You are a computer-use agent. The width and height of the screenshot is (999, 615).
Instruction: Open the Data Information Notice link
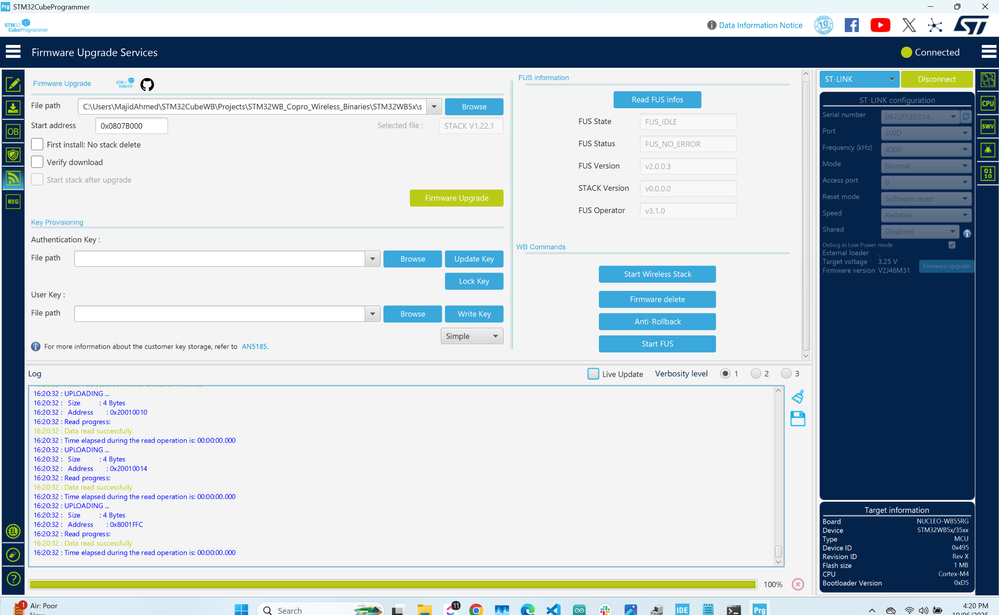(760, 25)
